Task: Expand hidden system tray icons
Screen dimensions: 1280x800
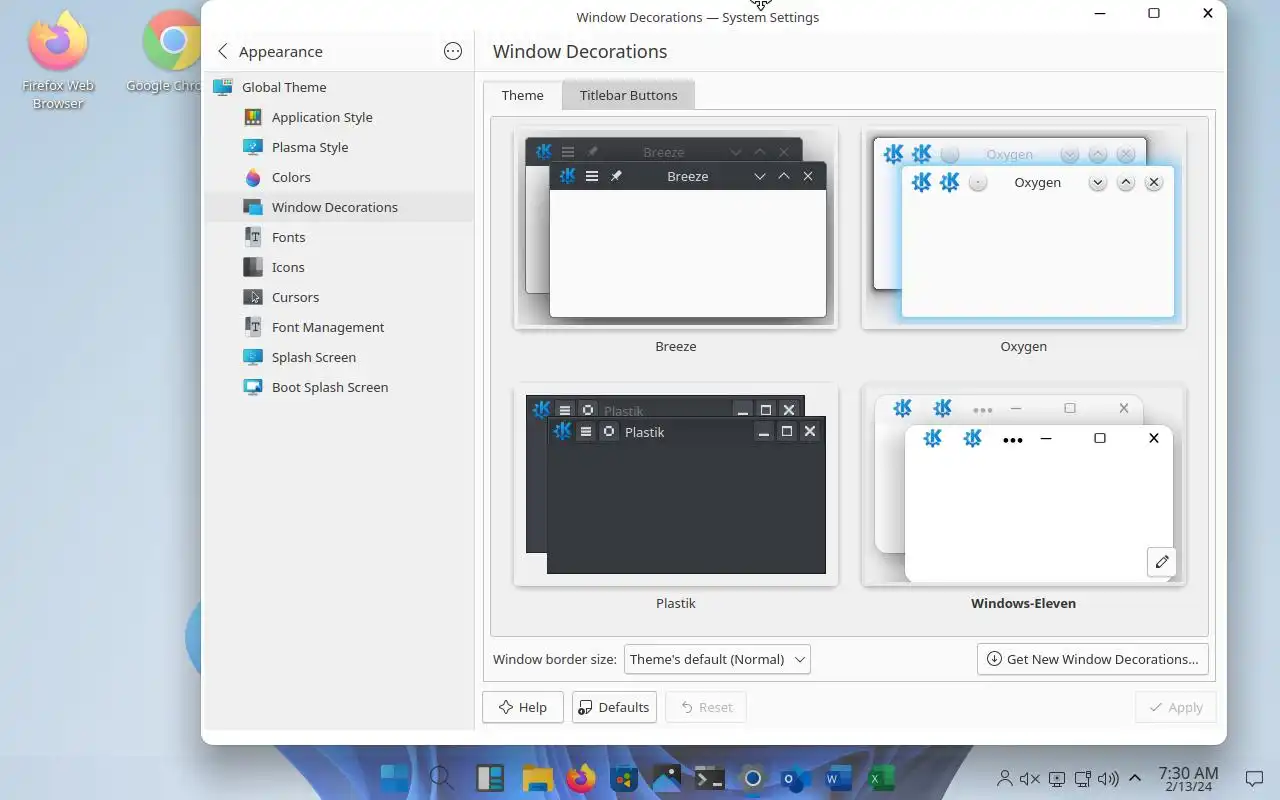Action: 1135,778
